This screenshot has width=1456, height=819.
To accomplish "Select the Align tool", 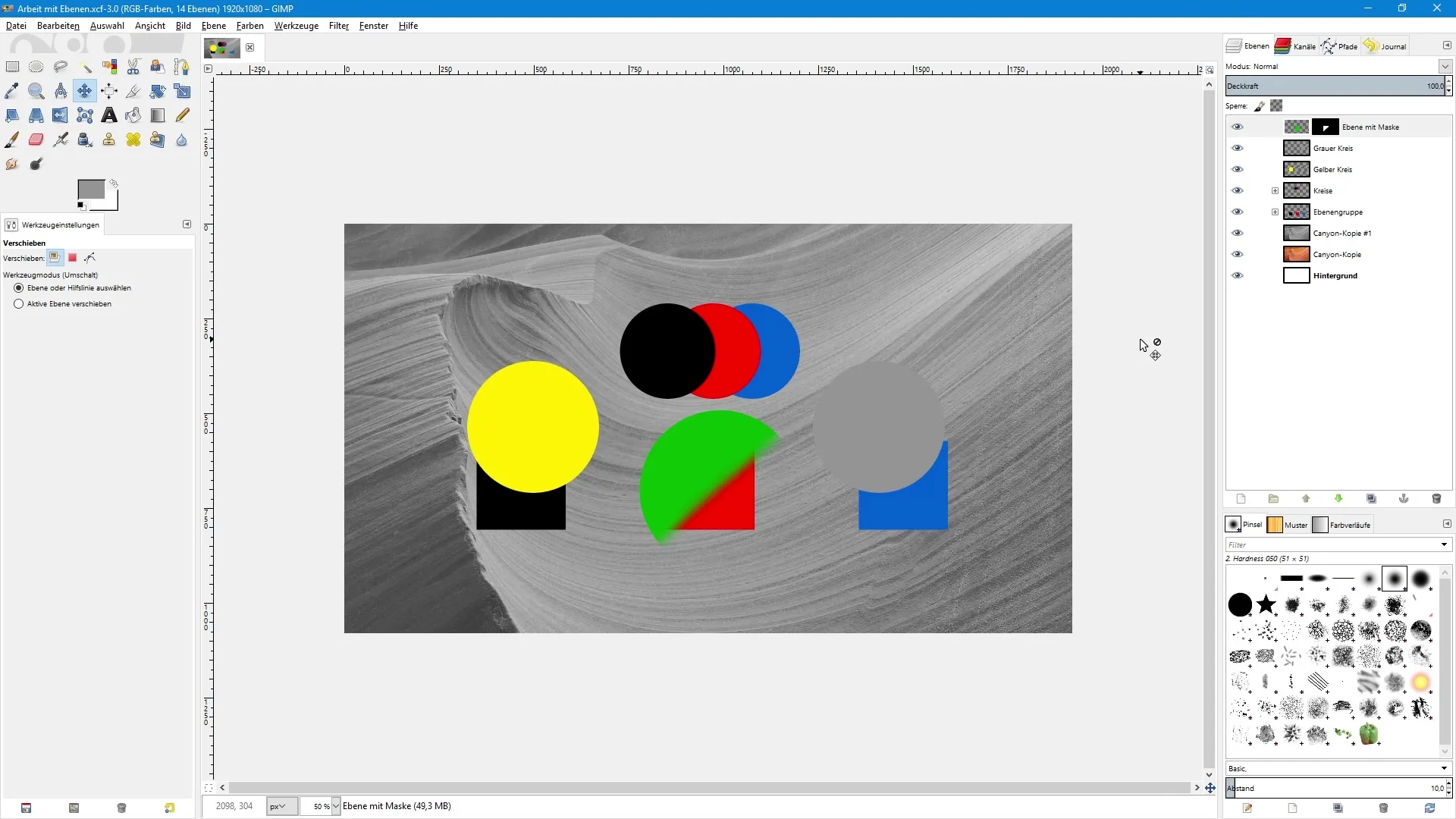I will point(109,91).
